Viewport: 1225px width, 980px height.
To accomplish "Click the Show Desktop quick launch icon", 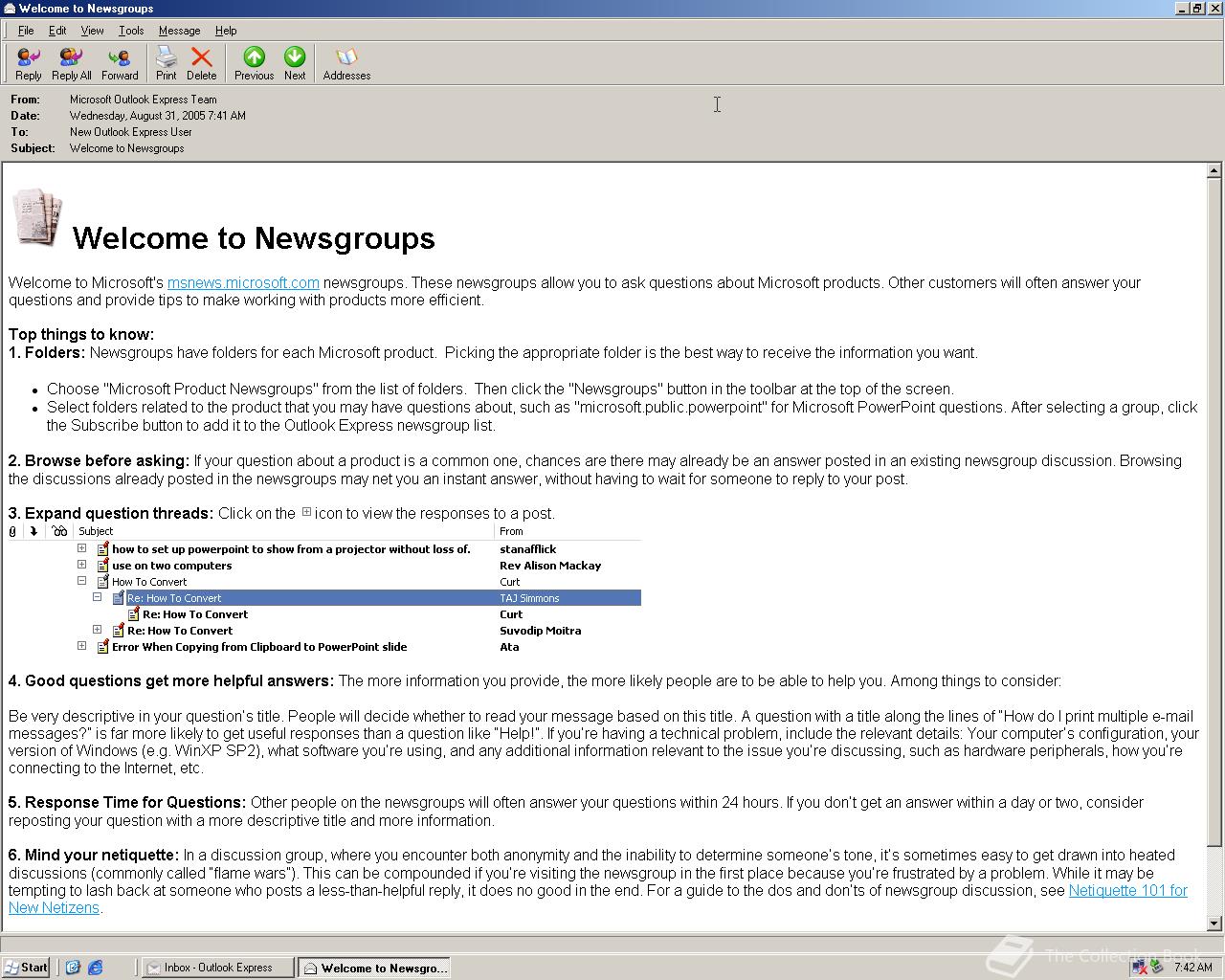I will point(73,968).
